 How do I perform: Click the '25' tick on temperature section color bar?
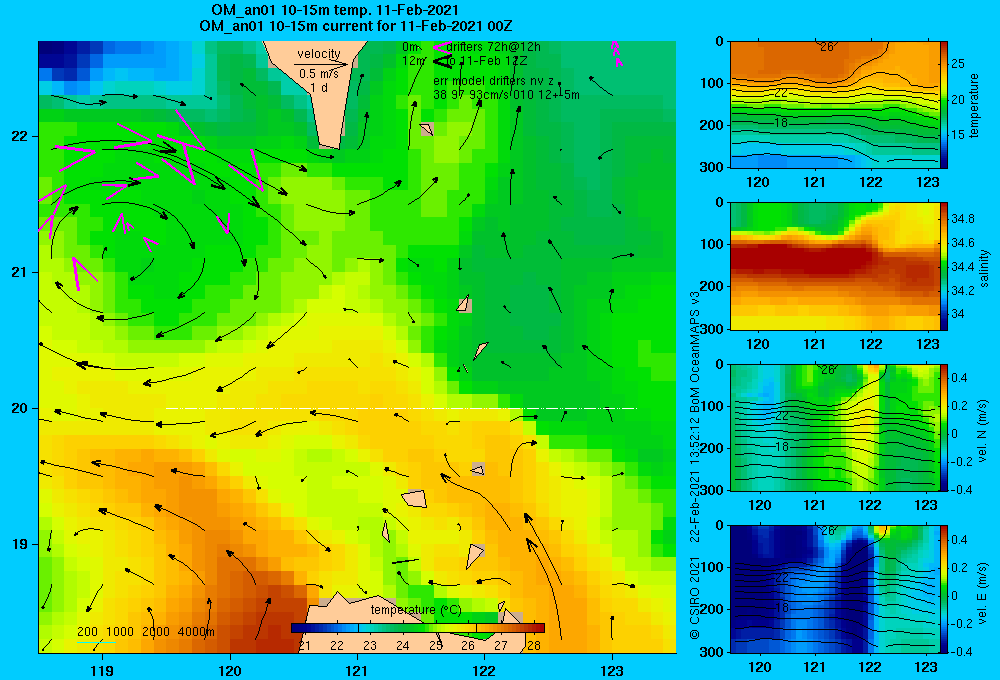958,64
